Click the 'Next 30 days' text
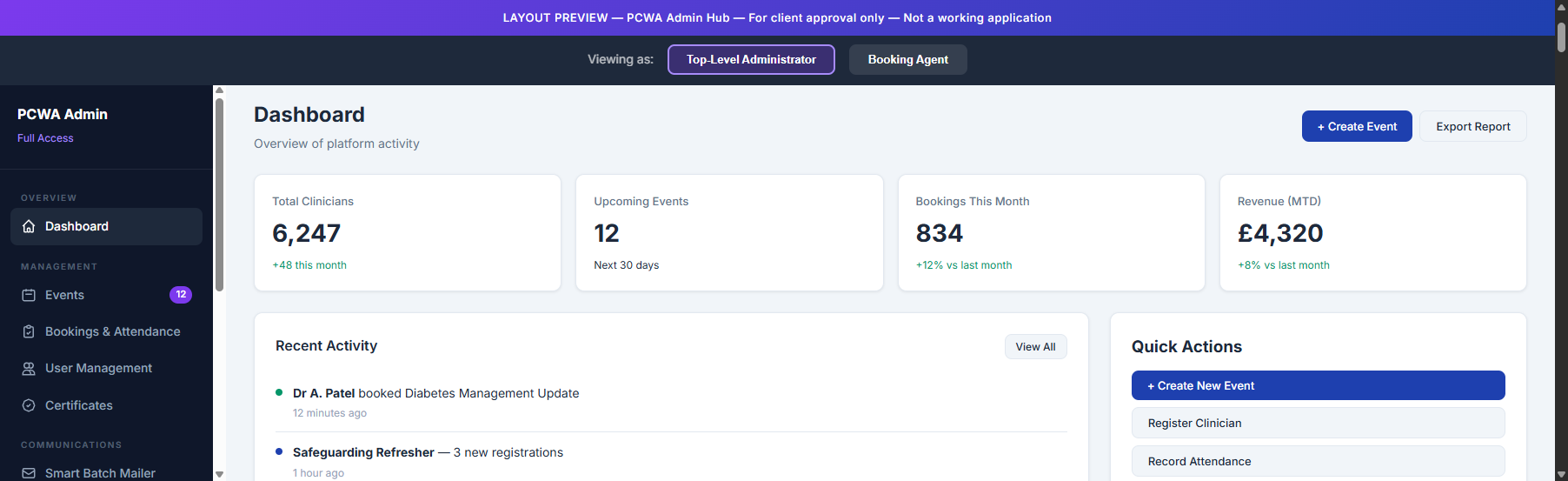The image size is (1568, 481). point(626,265)
